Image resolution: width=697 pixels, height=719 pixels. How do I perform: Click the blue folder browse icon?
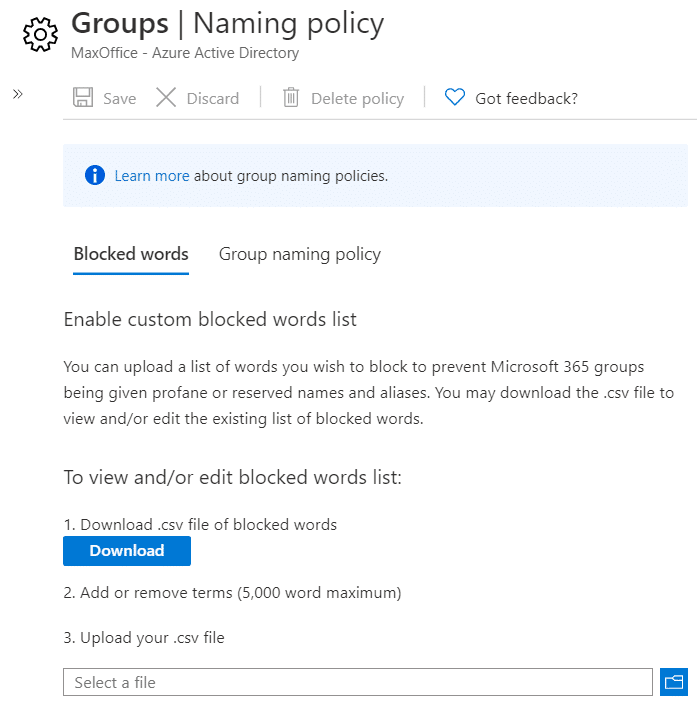[674, 682]
